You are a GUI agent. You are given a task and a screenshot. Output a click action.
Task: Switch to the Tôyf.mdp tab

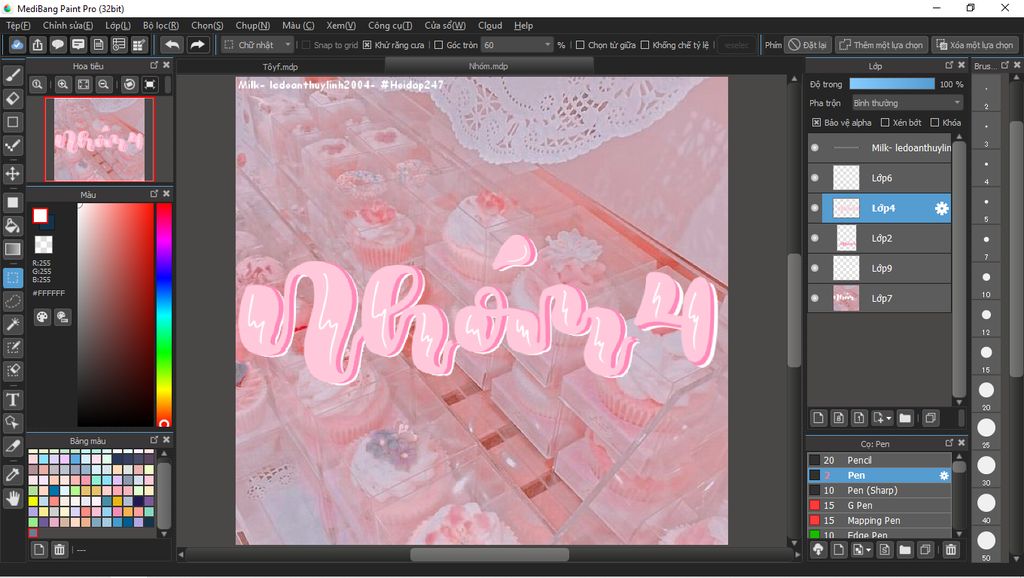click(x=280, y=67)
